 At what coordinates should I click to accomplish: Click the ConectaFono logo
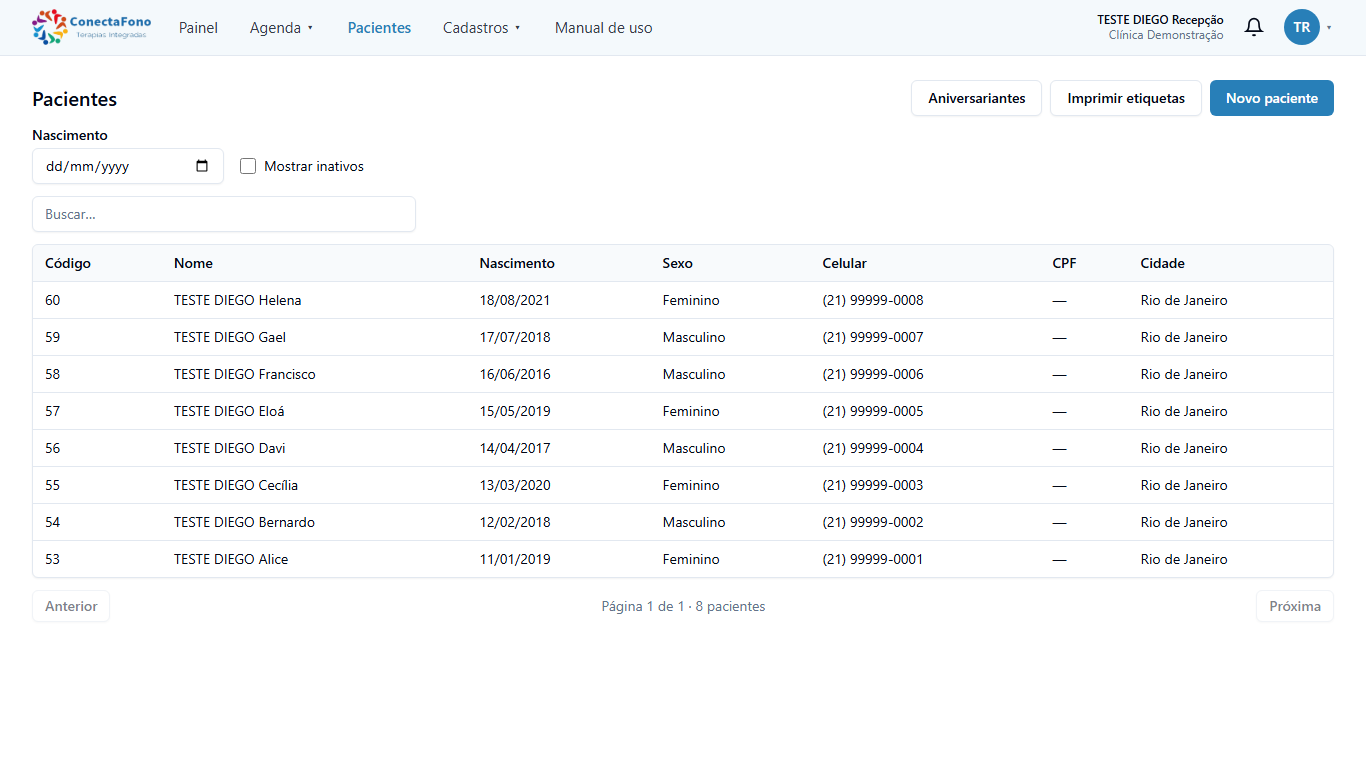(92, 27)
